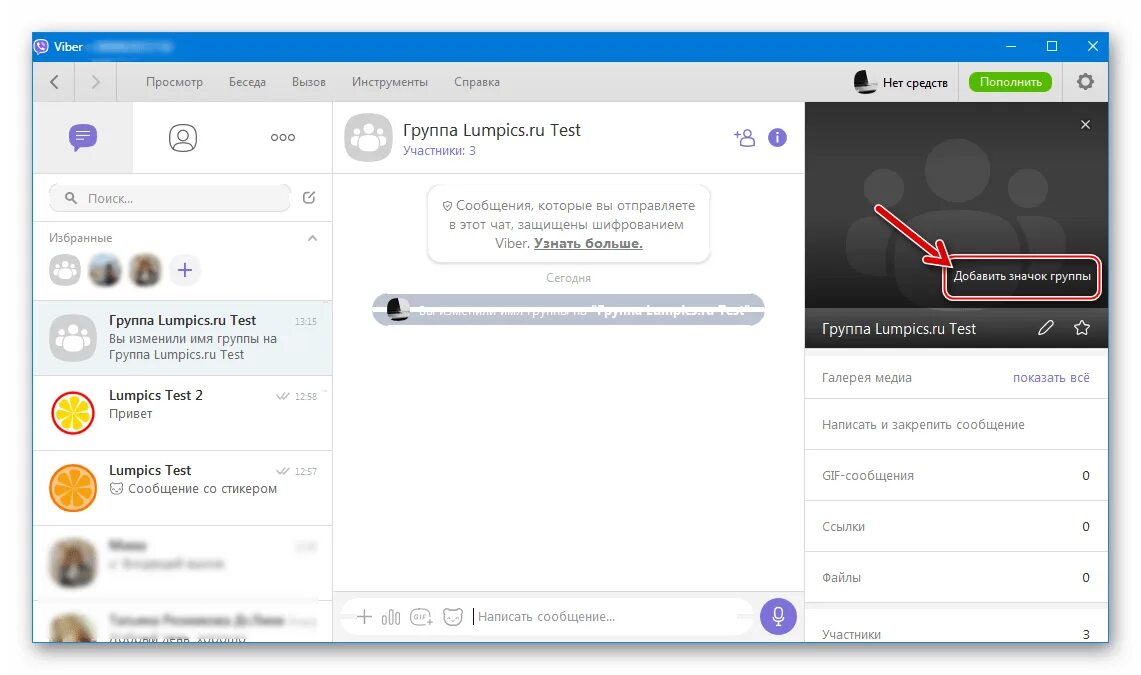Click the Участники: 3 link in header
The width and height of the screenshot is (1141, 675).
439,151
